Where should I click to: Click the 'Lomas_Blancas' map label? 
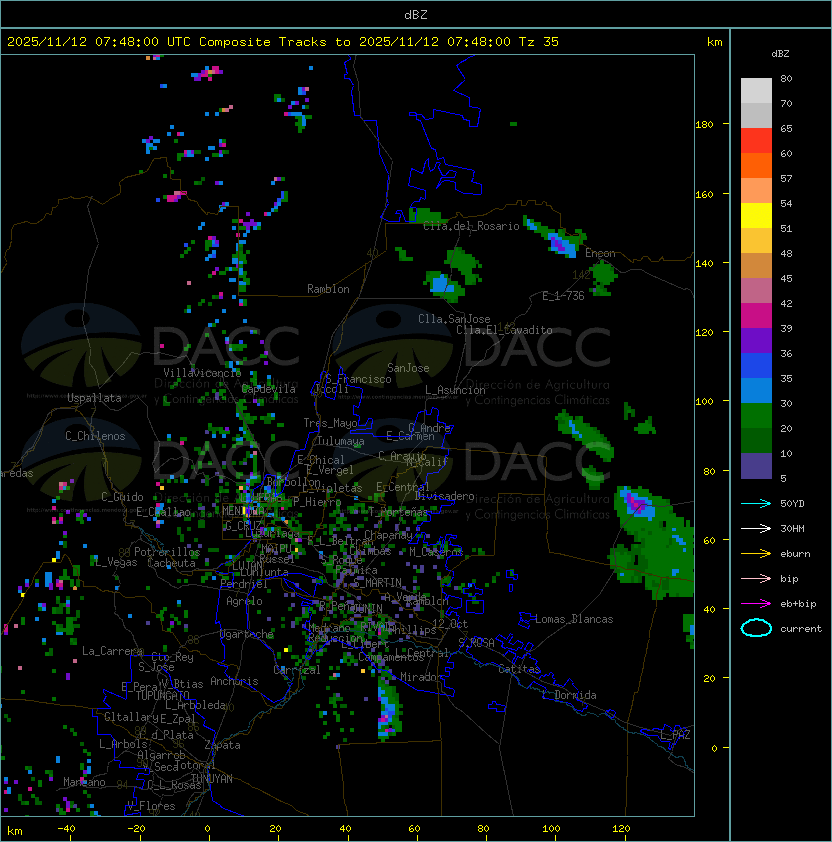(574, 620)
